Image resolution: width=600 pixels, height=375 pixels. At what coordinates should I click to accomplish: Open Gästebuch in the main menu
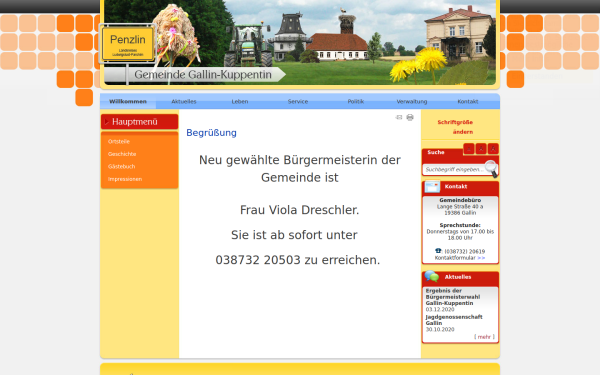(x=121, y=167)
